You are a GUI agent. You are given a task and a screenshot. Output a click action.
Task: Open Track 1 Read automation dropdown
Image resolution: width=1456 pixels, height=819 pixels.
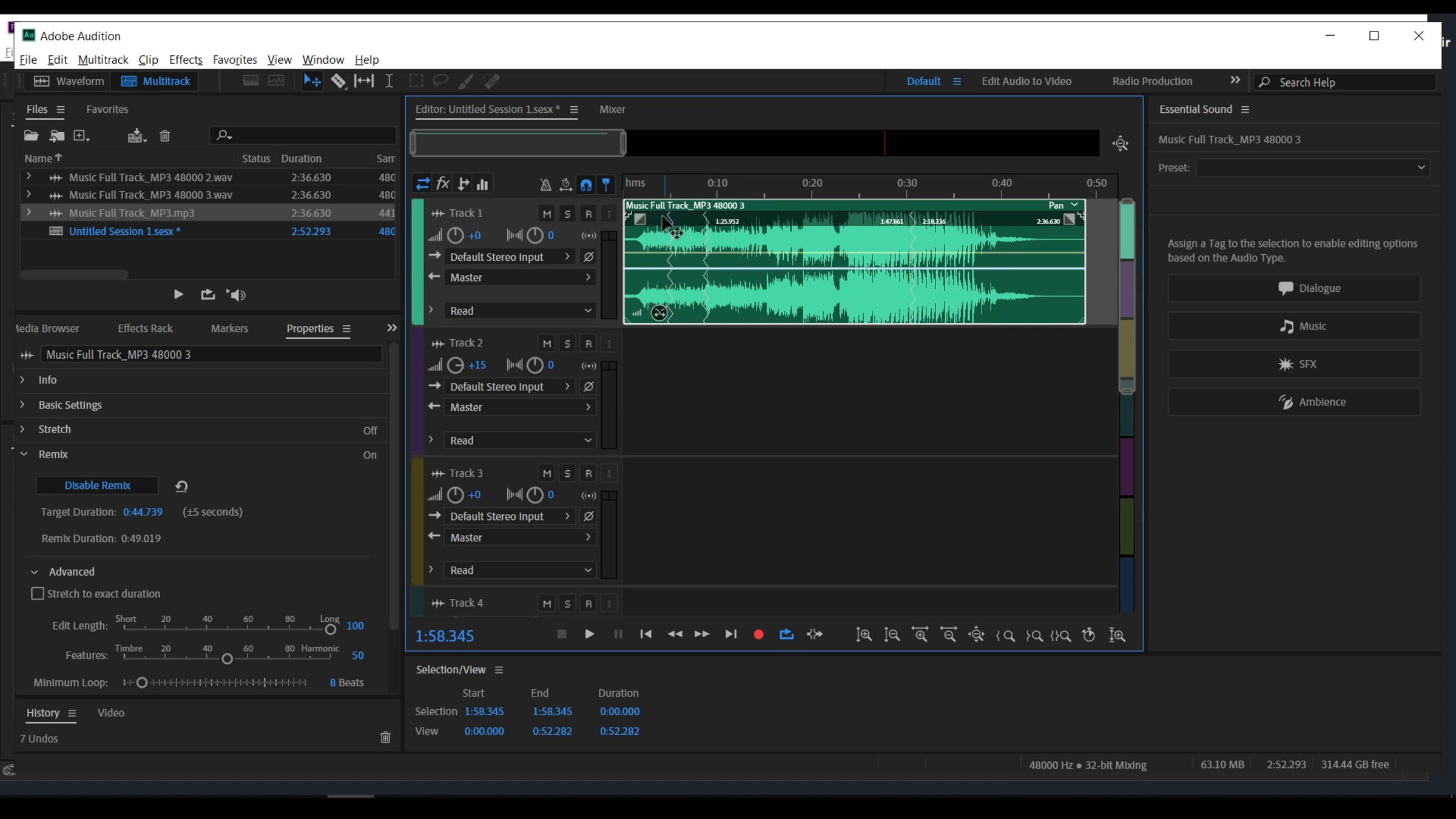520,311
